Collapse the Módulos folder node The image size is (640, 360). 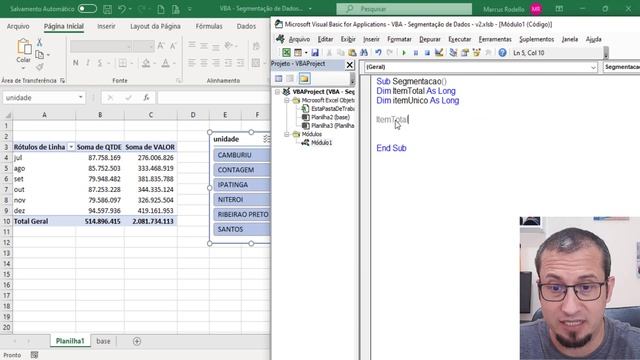click(287, 134)
